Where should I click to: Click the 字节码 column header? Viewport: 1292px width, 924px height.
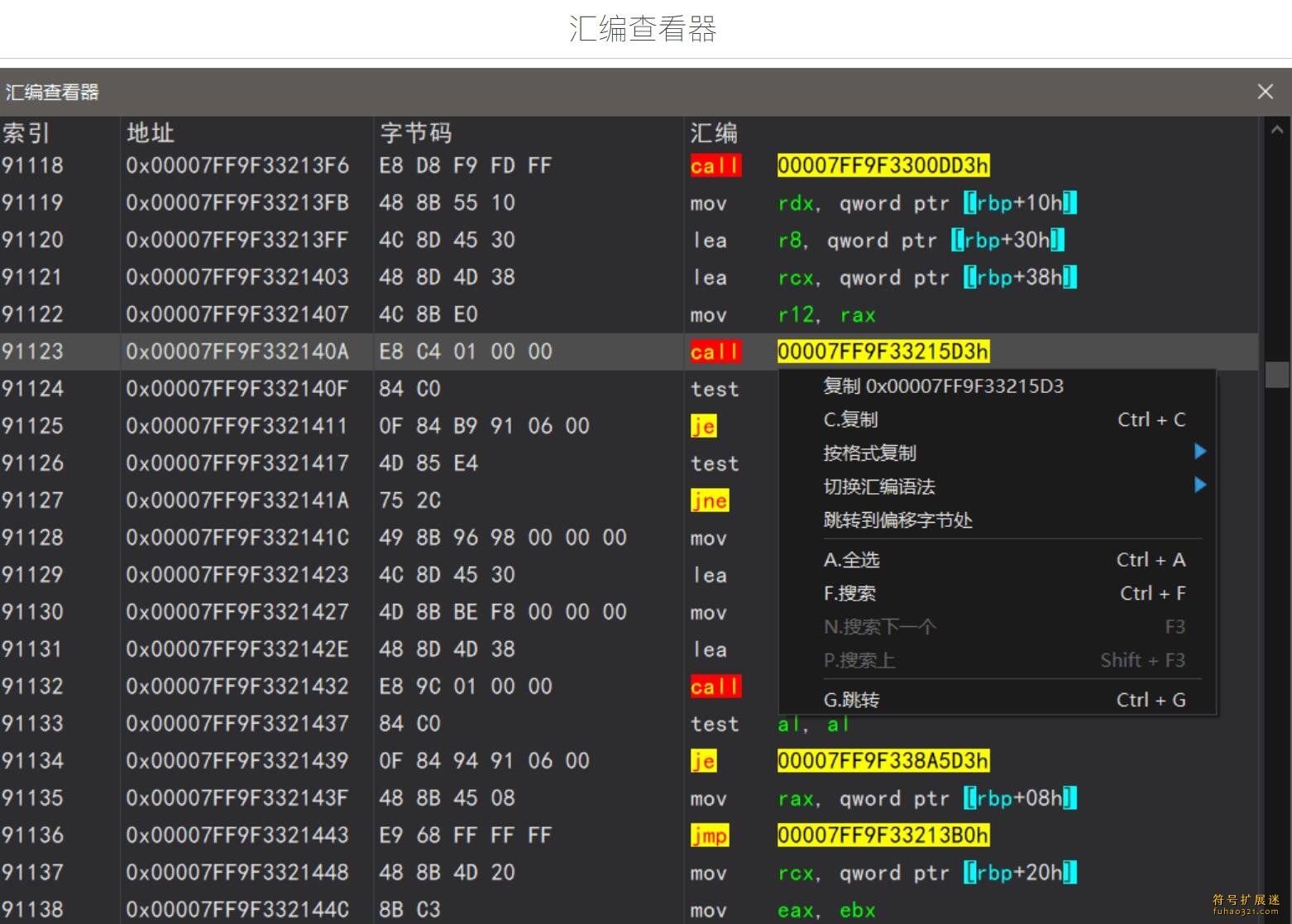(416, 133)
